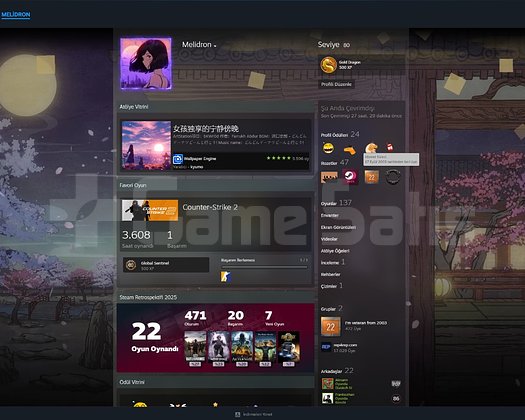Click the 20 Başarım stat in the retrospective
The image size is (525, 420).
[x=236, y=318]
